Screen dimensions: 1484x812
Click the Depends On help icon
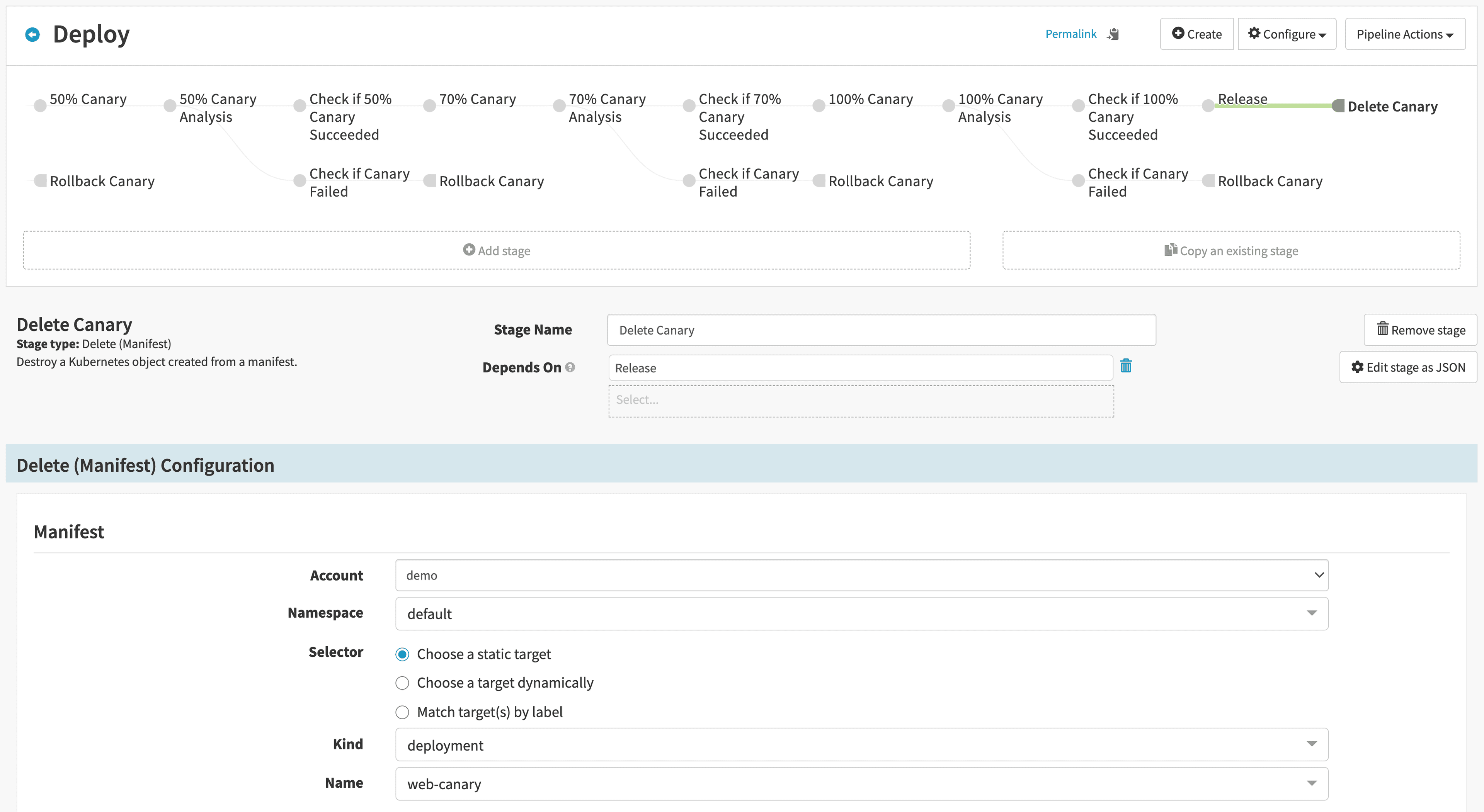(x=570, y=367)
